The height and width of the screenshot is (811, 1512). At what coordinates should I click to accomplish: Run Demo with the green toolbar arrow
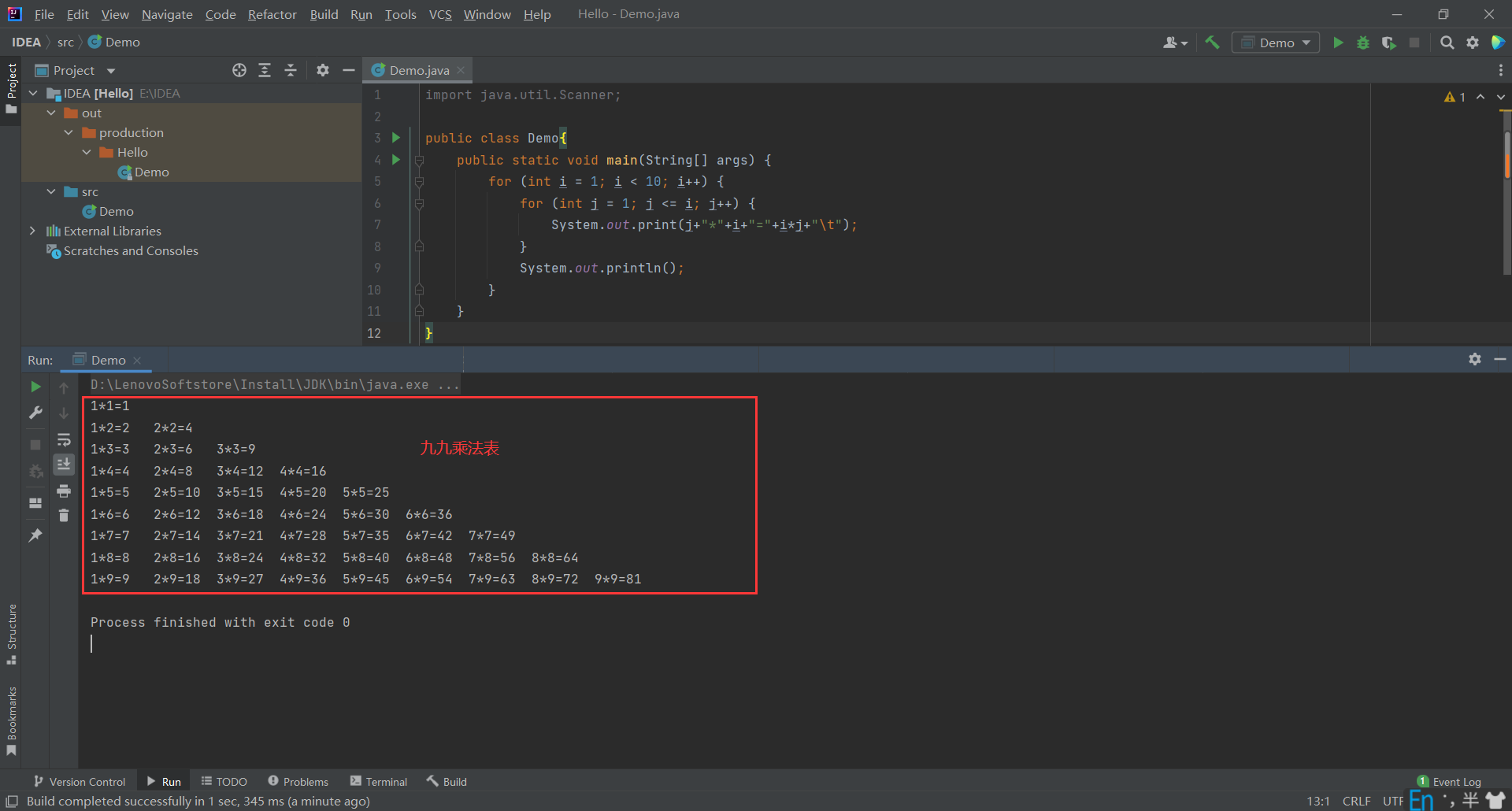[1338, 43]
